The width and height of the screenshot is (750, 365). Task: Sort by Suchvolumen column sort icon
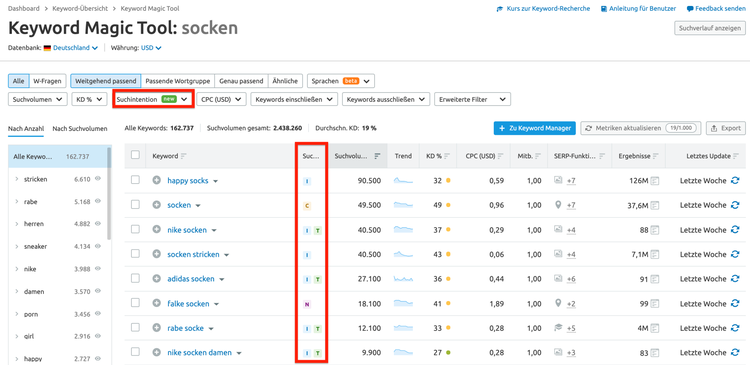(x=378, y=156)
